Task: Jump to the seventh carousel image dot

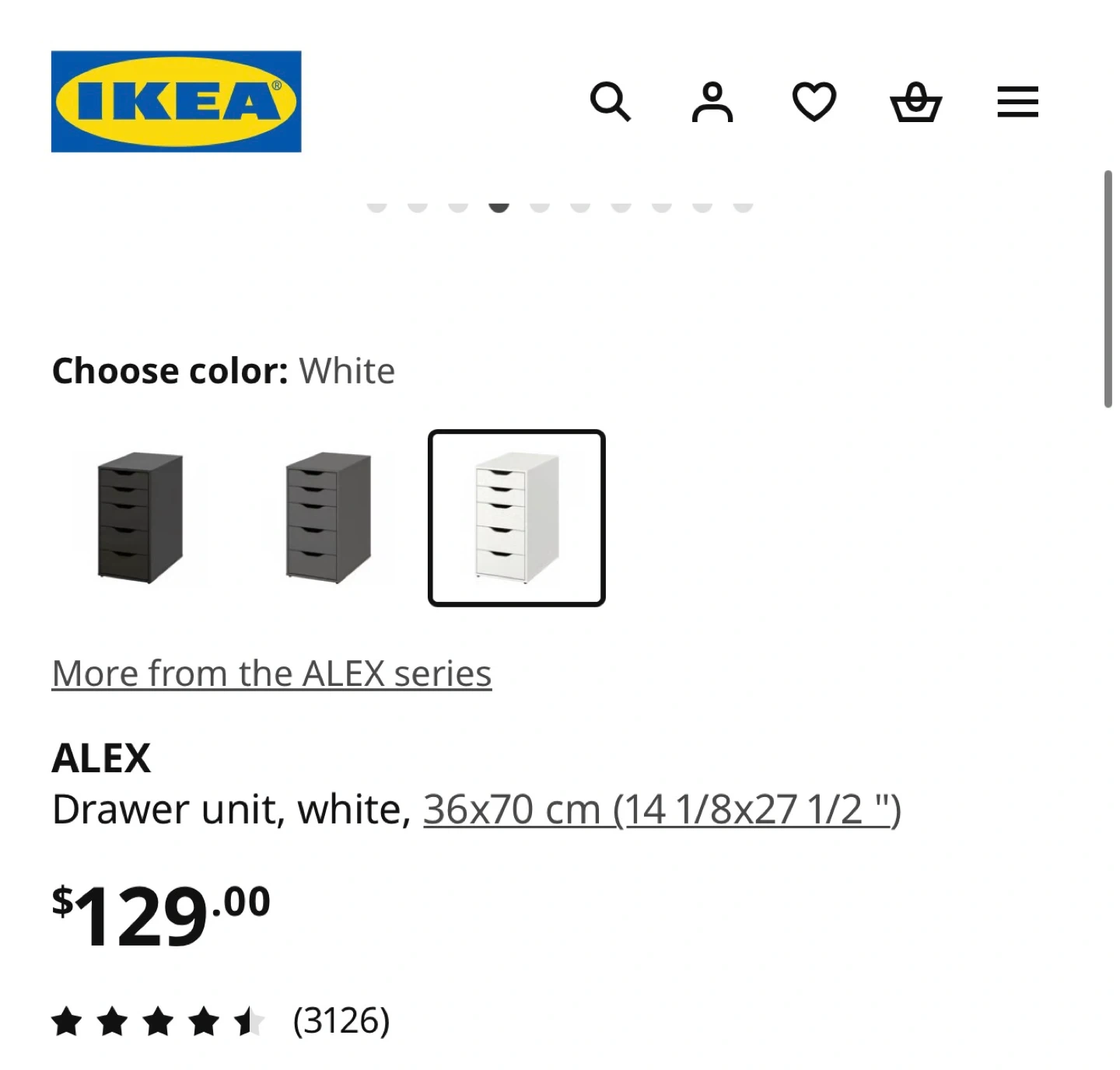Action: point(621,205)
